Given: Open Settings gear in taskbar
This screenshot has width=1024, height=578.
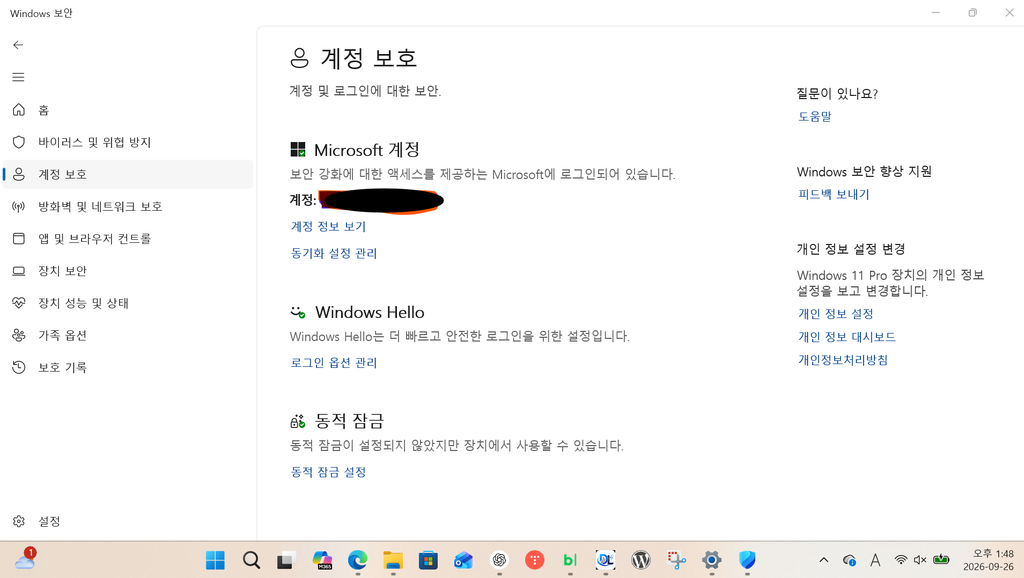Looking at the screenshot, I should pyautogui.click(x=712, y=560).
